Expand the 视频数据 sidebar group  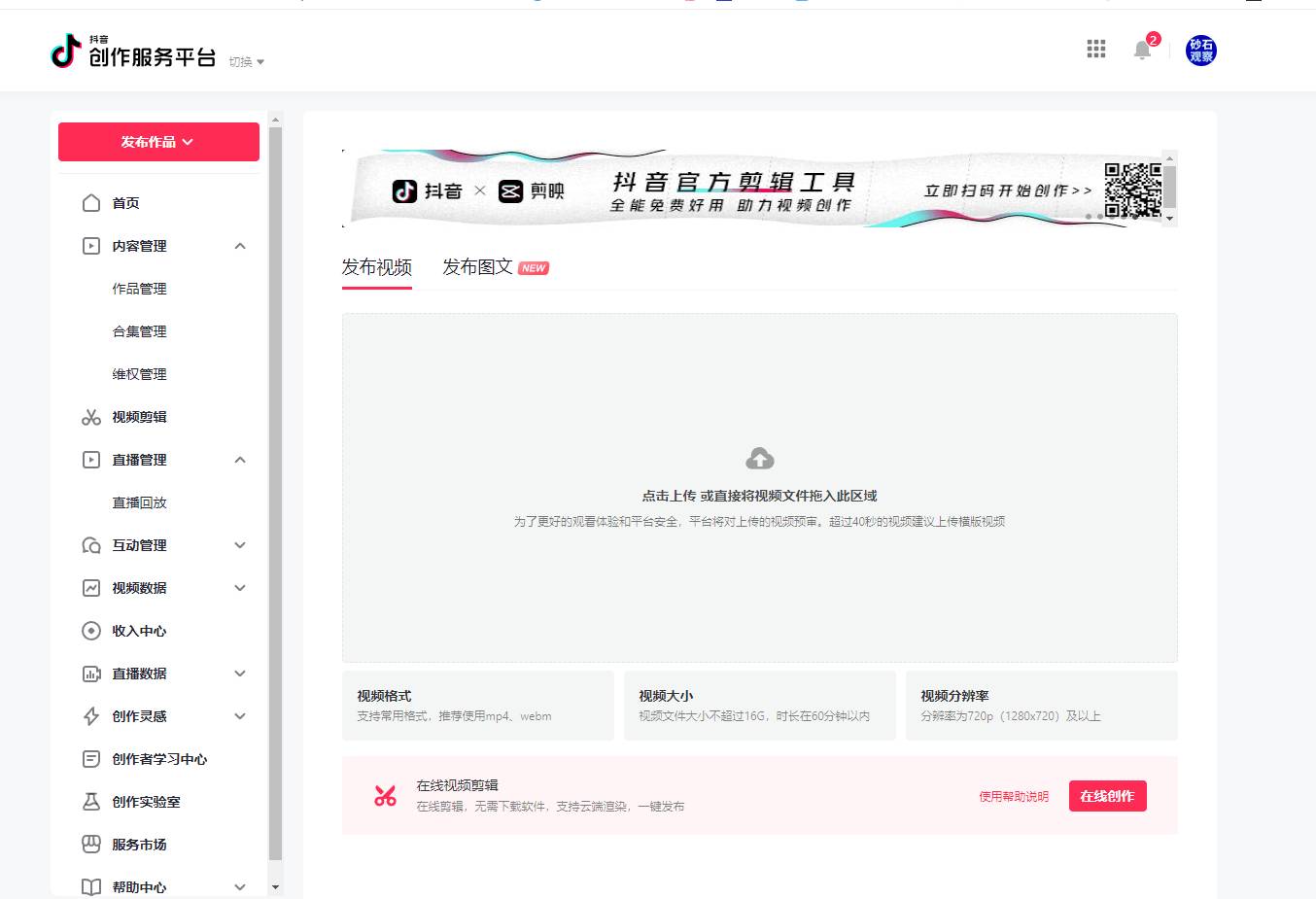(240, 588)
